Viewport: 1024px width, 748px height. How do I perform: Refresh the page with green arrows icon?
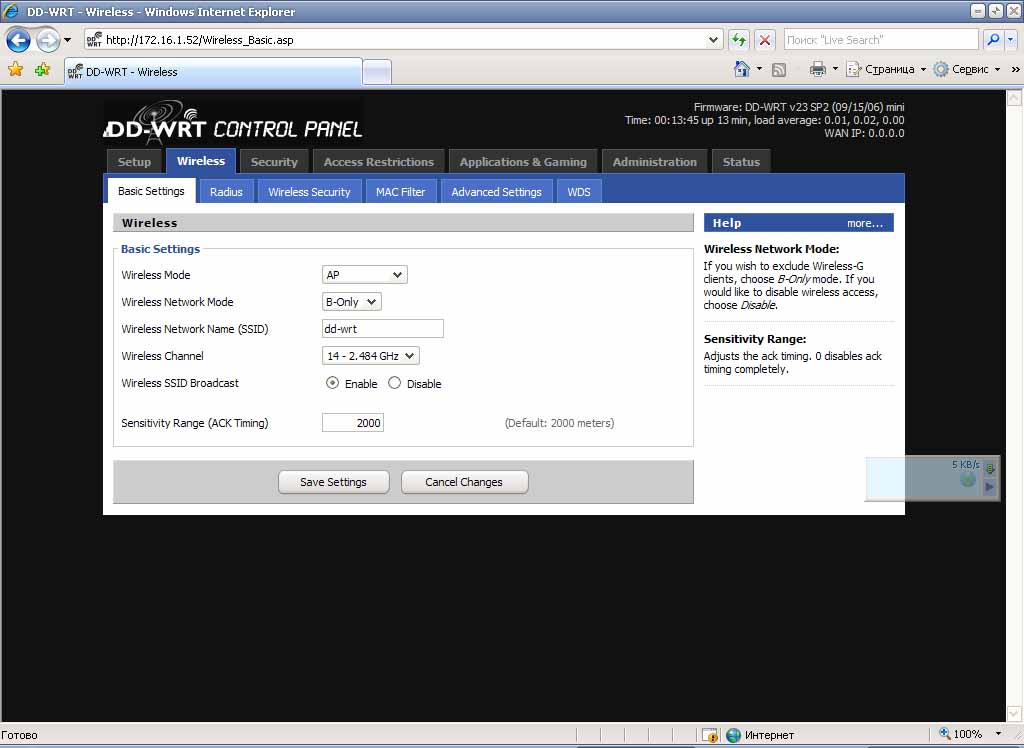coord(739,40)
